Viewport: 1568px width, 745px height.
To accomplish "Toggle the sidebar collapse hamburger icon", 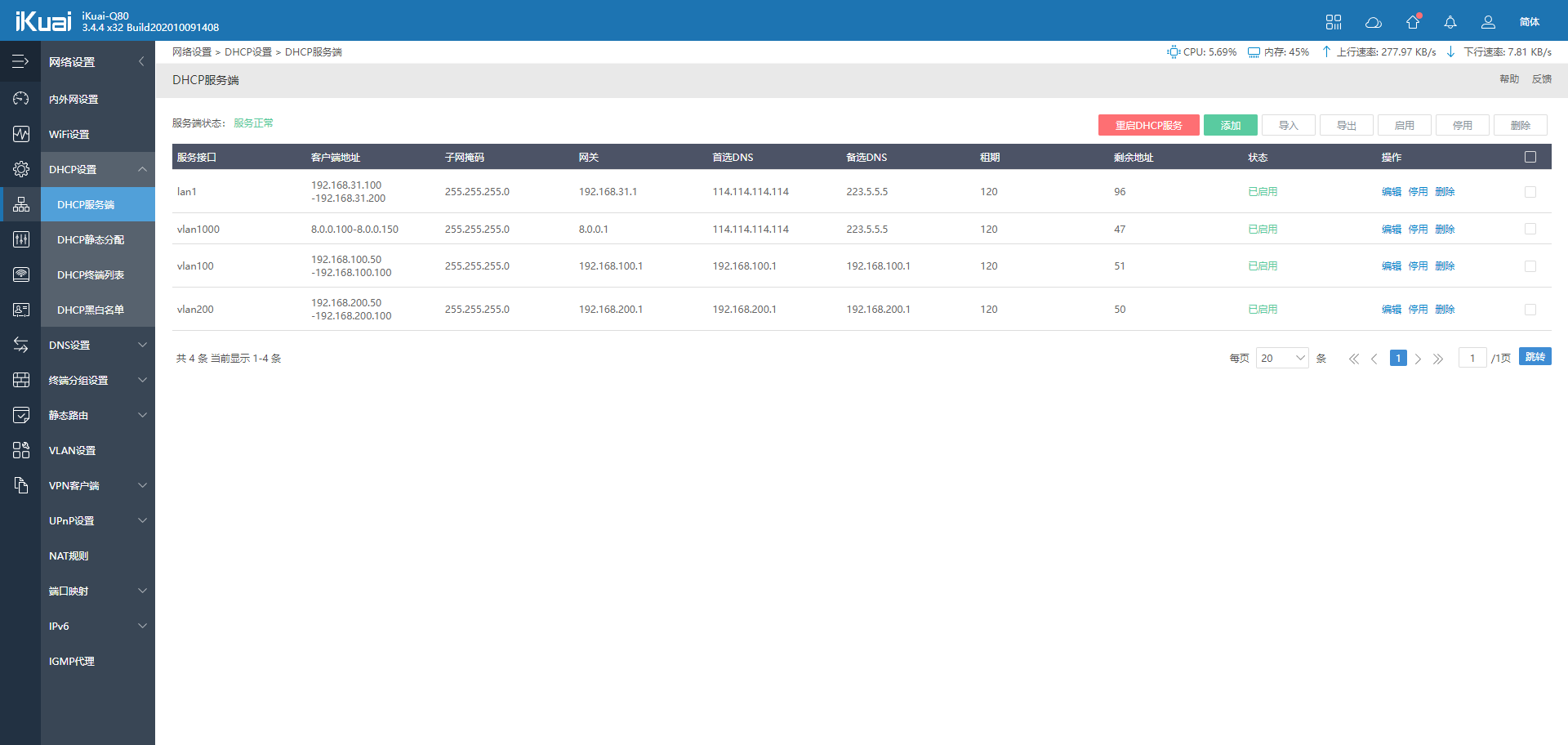I will coord(20,61).
